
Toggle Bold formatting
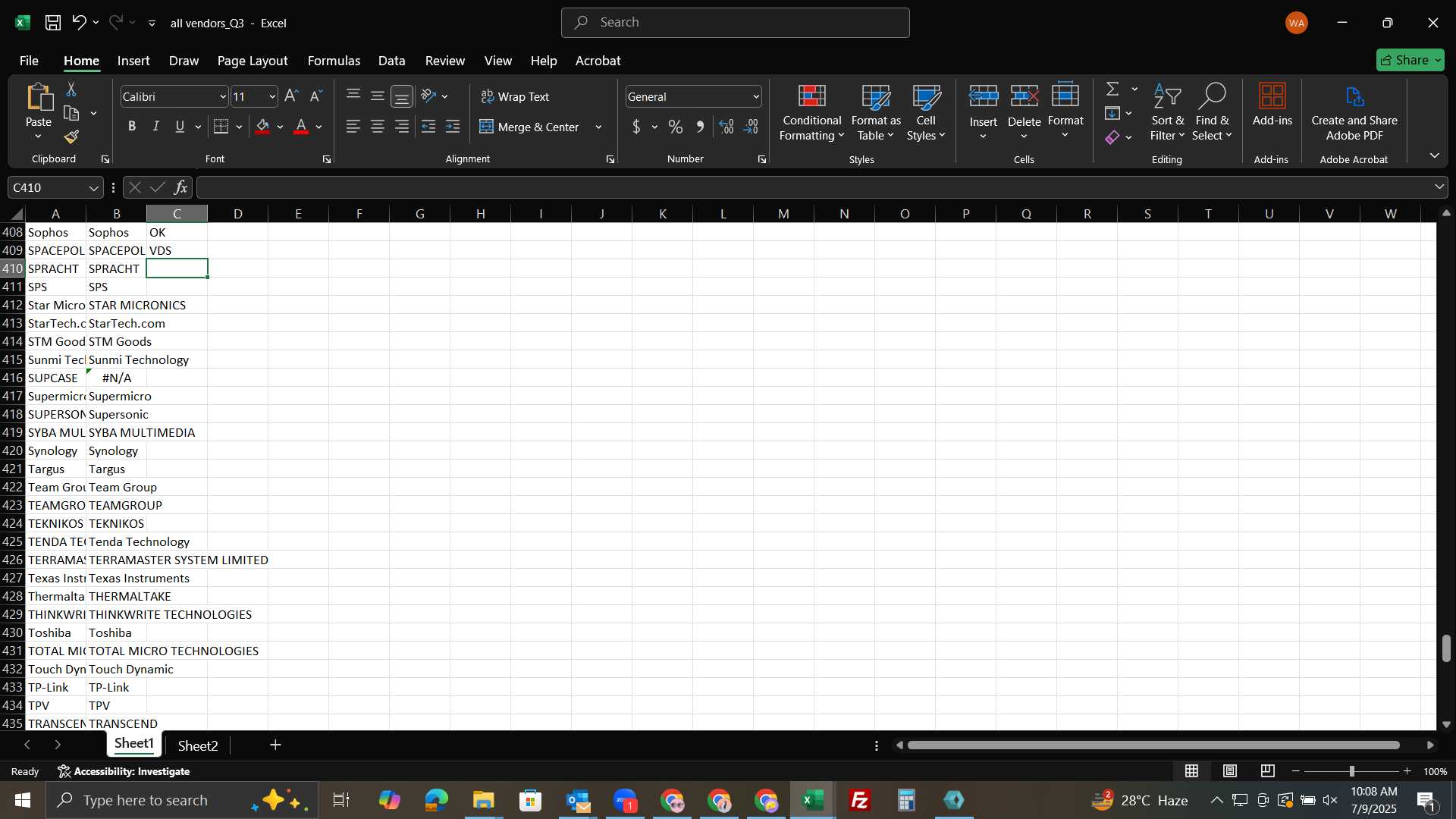point(132,127)
